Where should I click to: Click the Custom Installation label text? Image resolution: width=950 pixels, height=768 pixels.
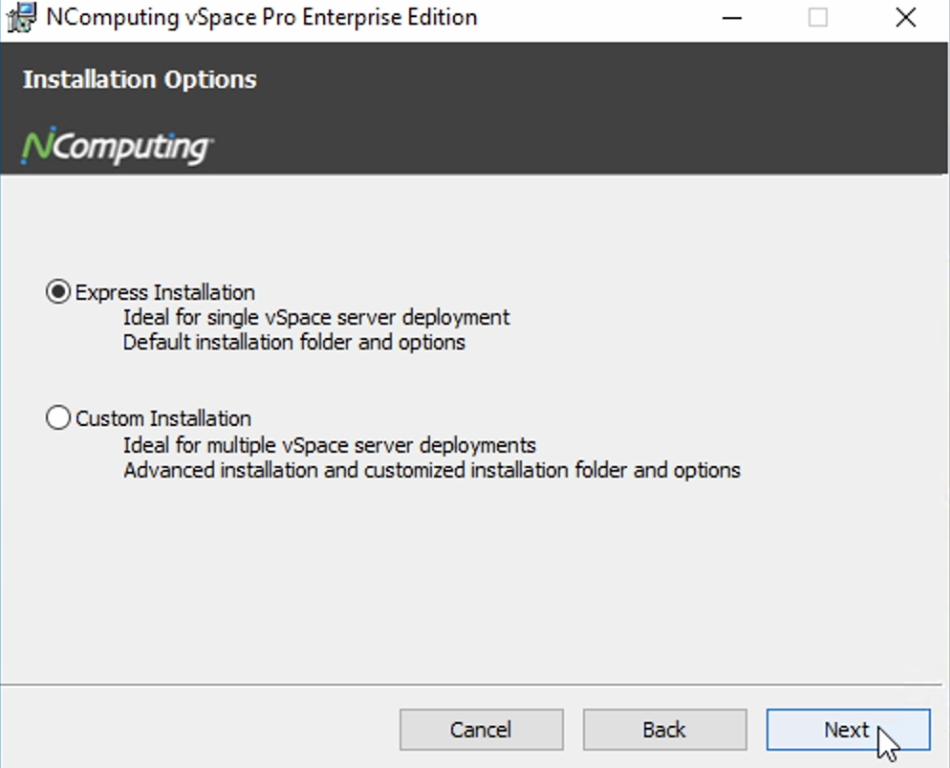pos(163,419)
